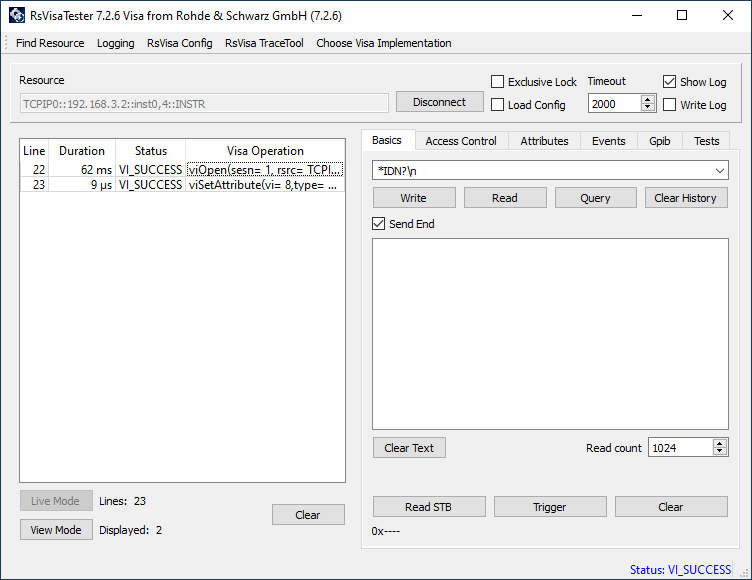Click the Visa Operation column header
This screenshot has height=580, width=752.
265,151
